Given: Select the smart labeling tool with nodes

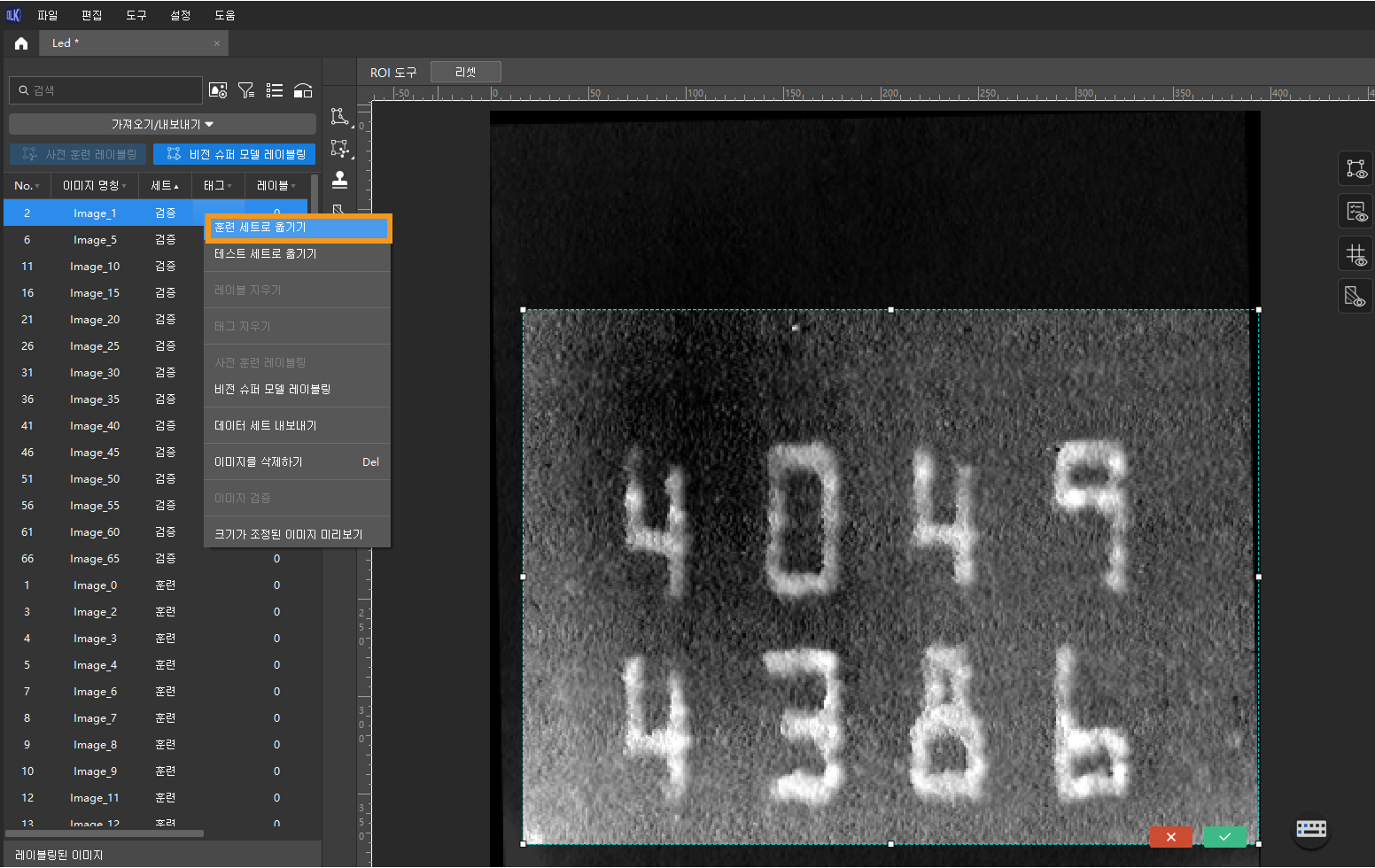Looking at the screenshot, I should (339, 149).
